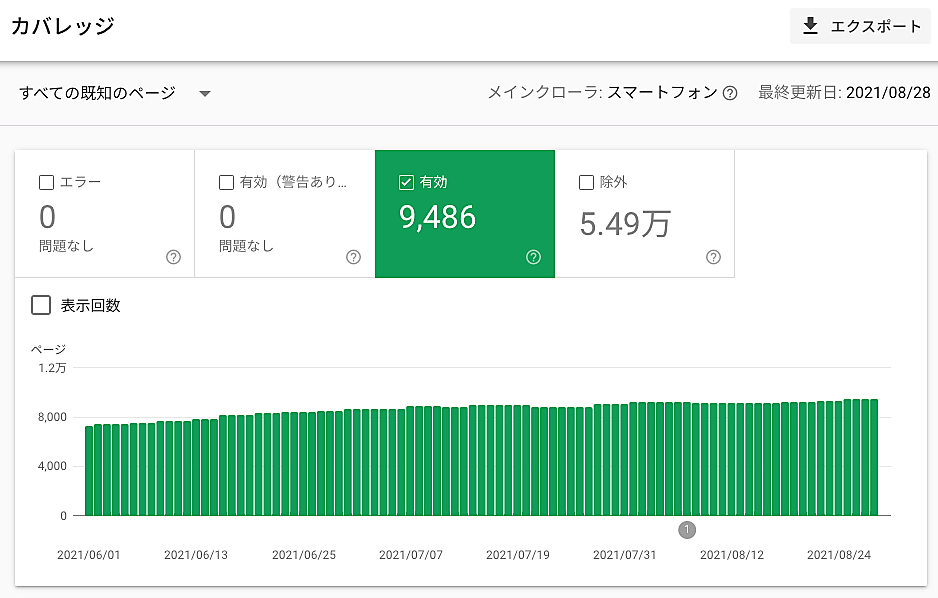Click help icon in 有効（警告あり）card
This screenshot has width=938, height=598.
pos(353,257)
